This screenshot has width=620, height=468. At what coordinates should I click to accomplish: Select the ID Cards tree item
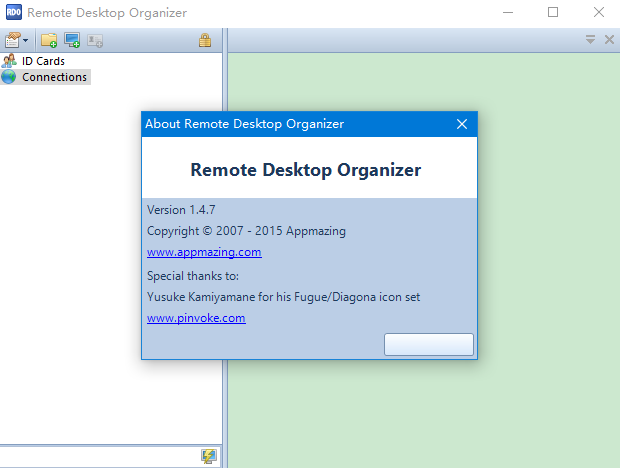pos(43,61)
